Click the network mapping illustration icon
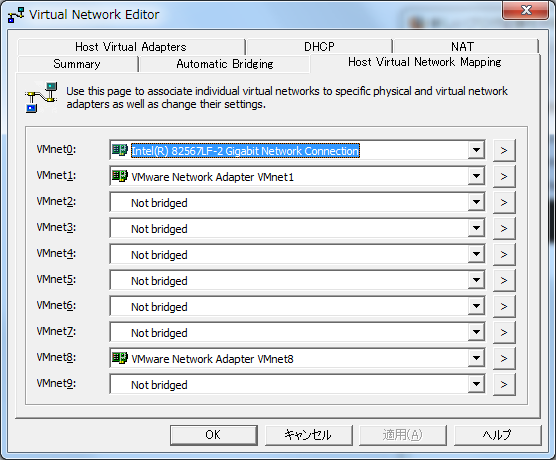This screenshot has width=556, height=460. coord(41,98)
